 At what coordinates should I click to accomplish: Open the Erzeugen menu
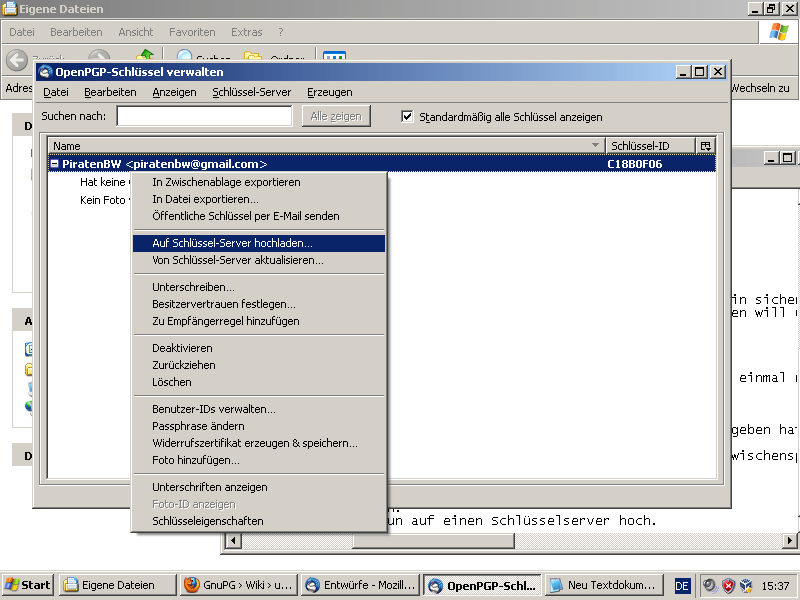(x=330, y=92)
